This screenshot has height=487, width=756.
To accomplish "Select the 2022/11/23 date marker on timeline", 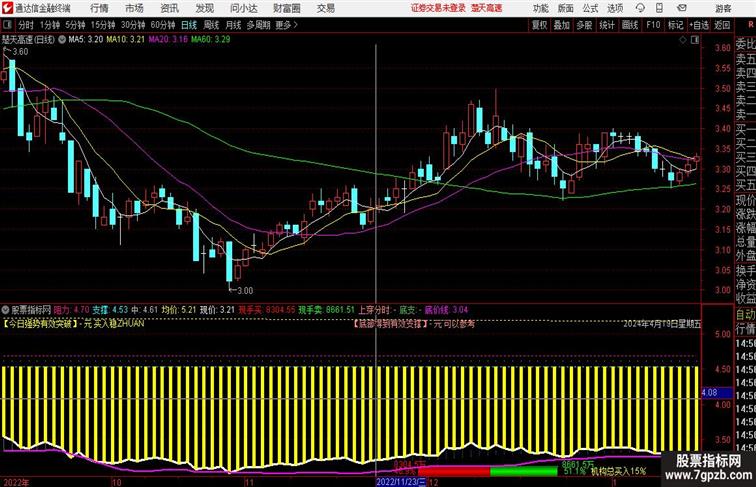I will pos(401,482).
